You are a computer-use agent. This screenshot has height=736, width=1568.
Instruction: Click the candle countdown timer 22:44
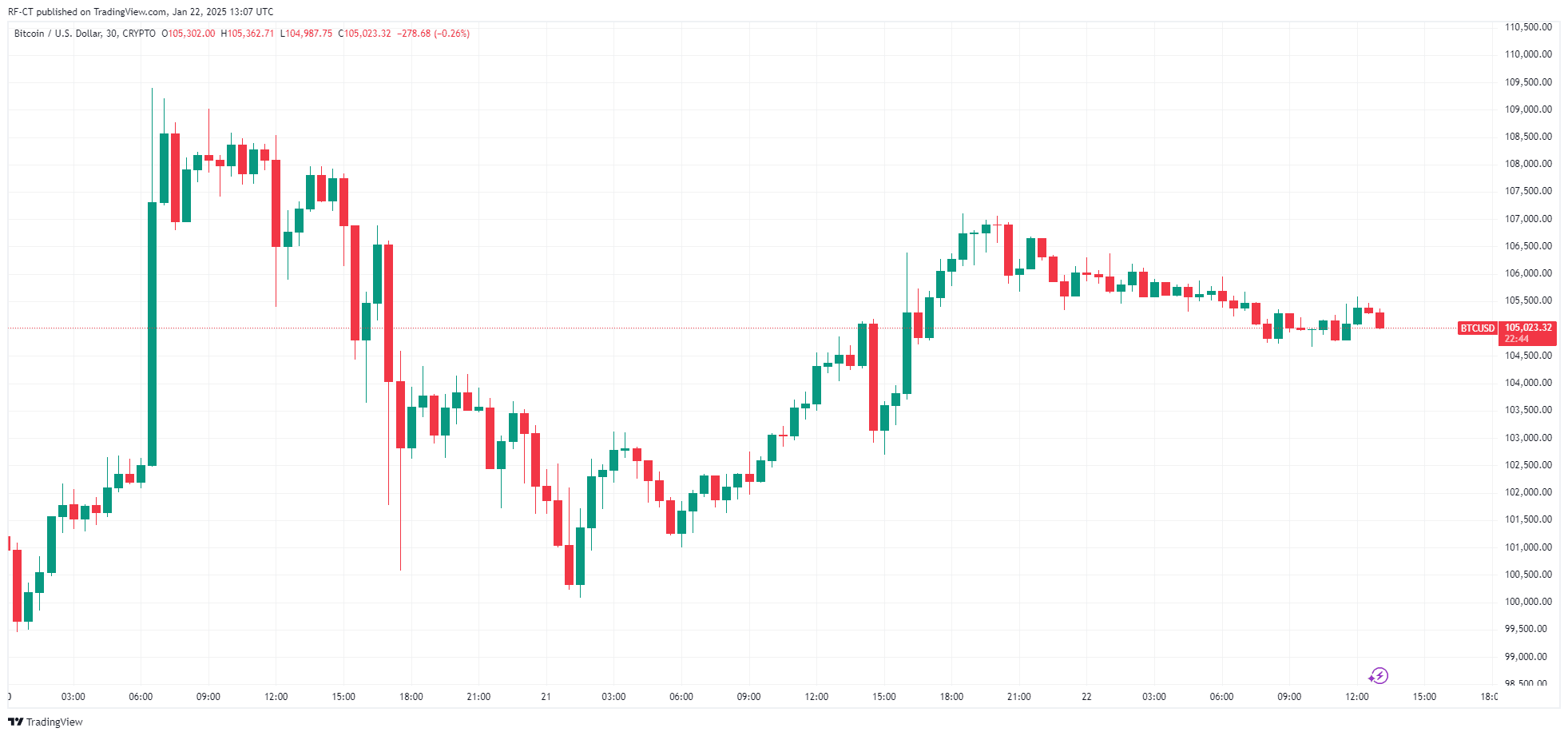tap(1516, 339)
